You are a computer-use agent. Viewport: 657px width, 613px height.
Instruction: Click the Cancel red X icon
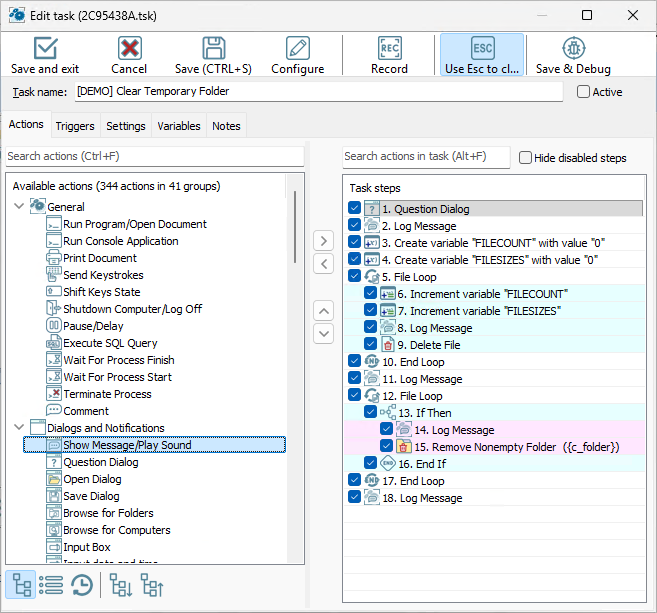[129, 48]
